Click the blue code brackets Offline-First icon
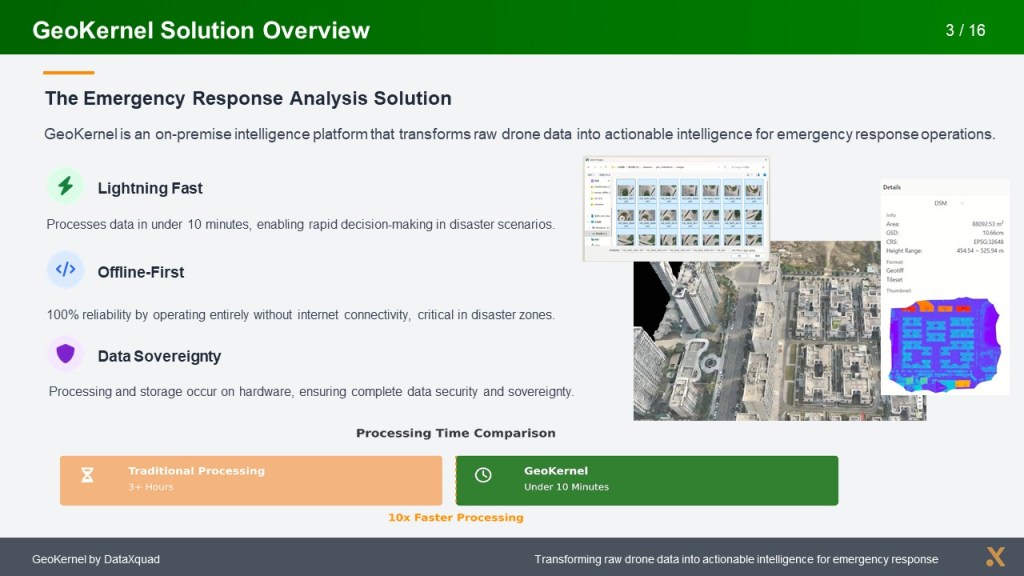 tap(65, 269)
